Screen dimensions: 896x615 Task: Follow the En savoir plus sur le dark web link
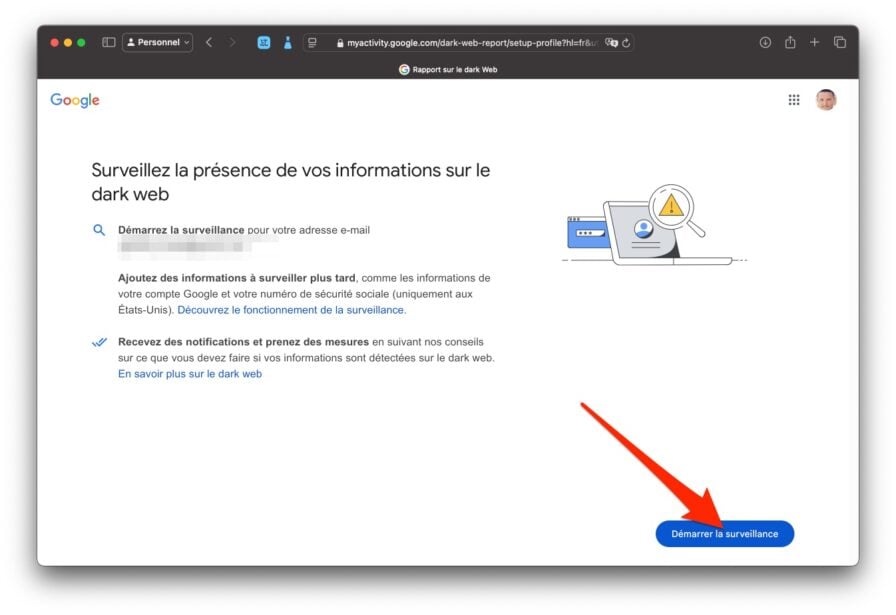point(190,374)
